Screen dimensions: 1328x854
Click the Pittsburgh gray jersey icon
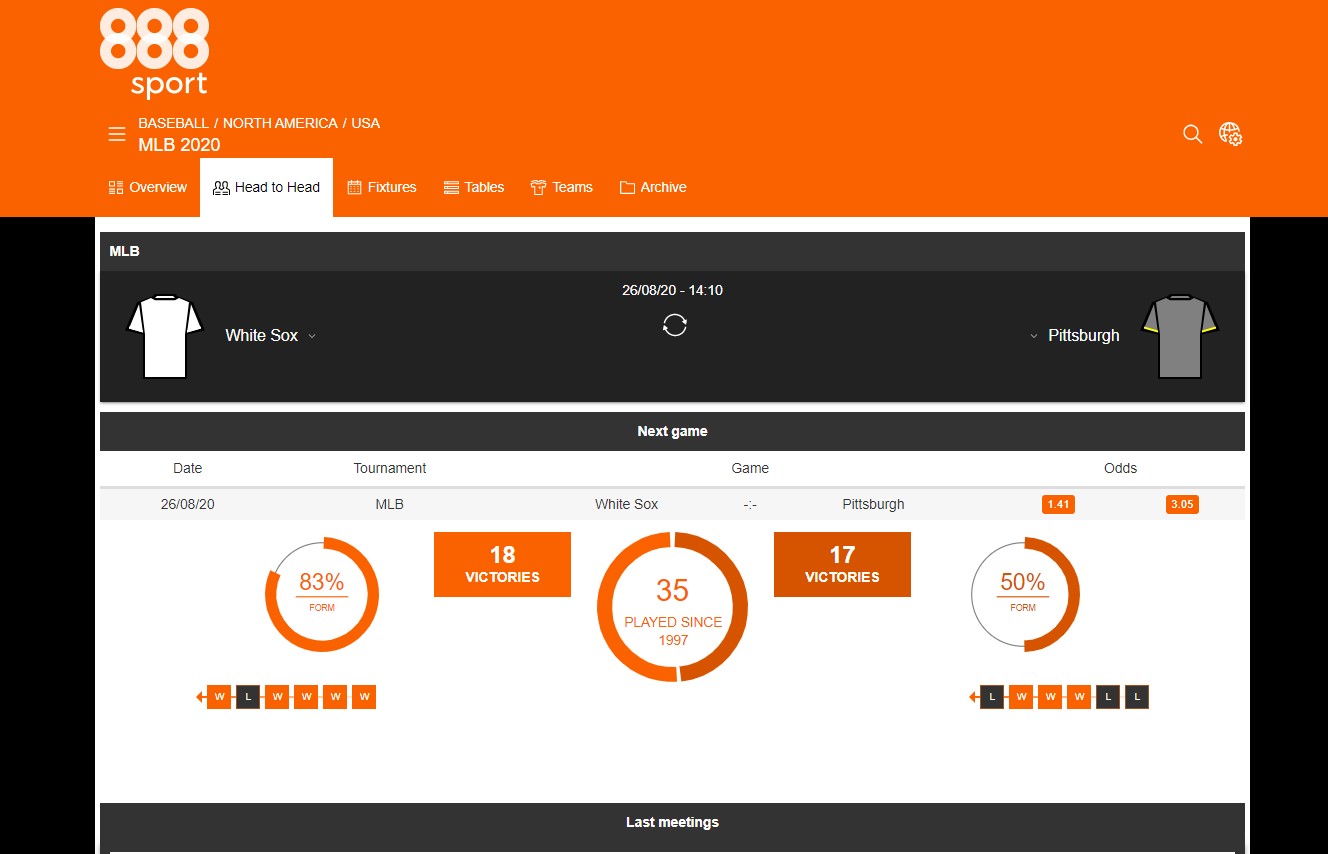pos(1180,337)
